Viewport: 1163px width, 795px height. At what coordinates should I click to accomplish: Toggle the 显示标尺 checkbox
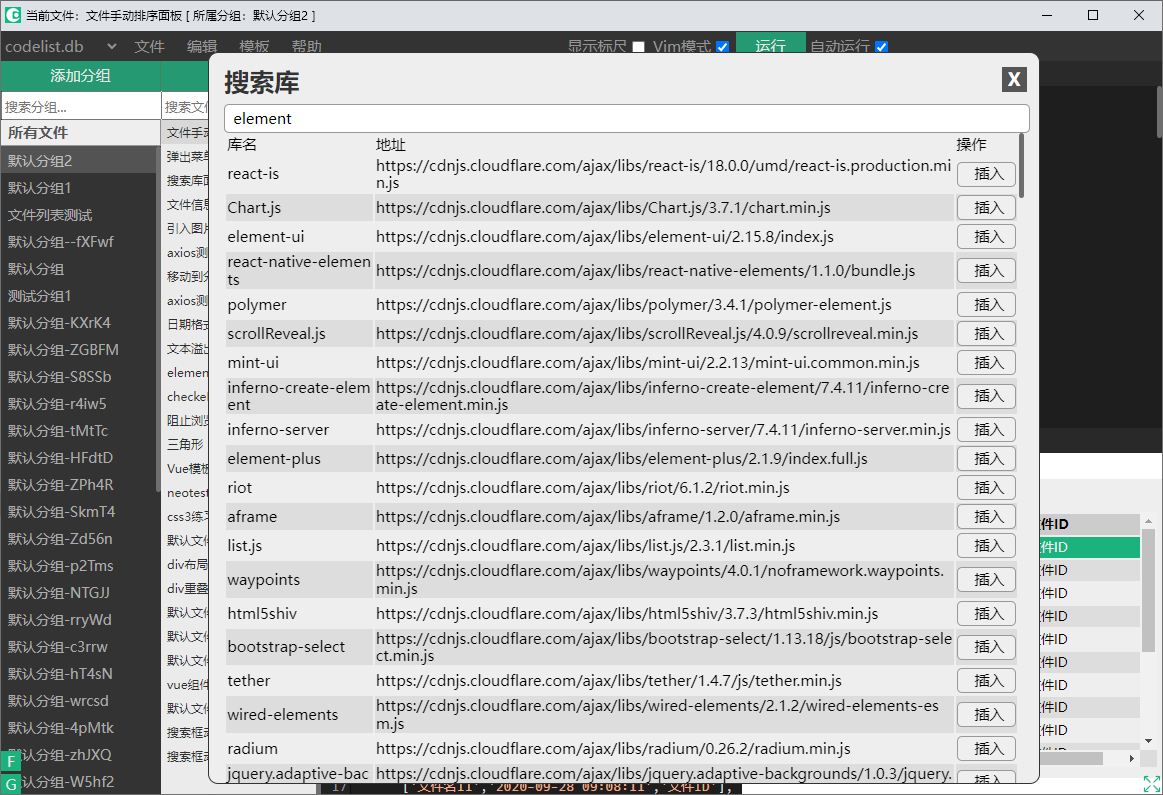point(639,47)
